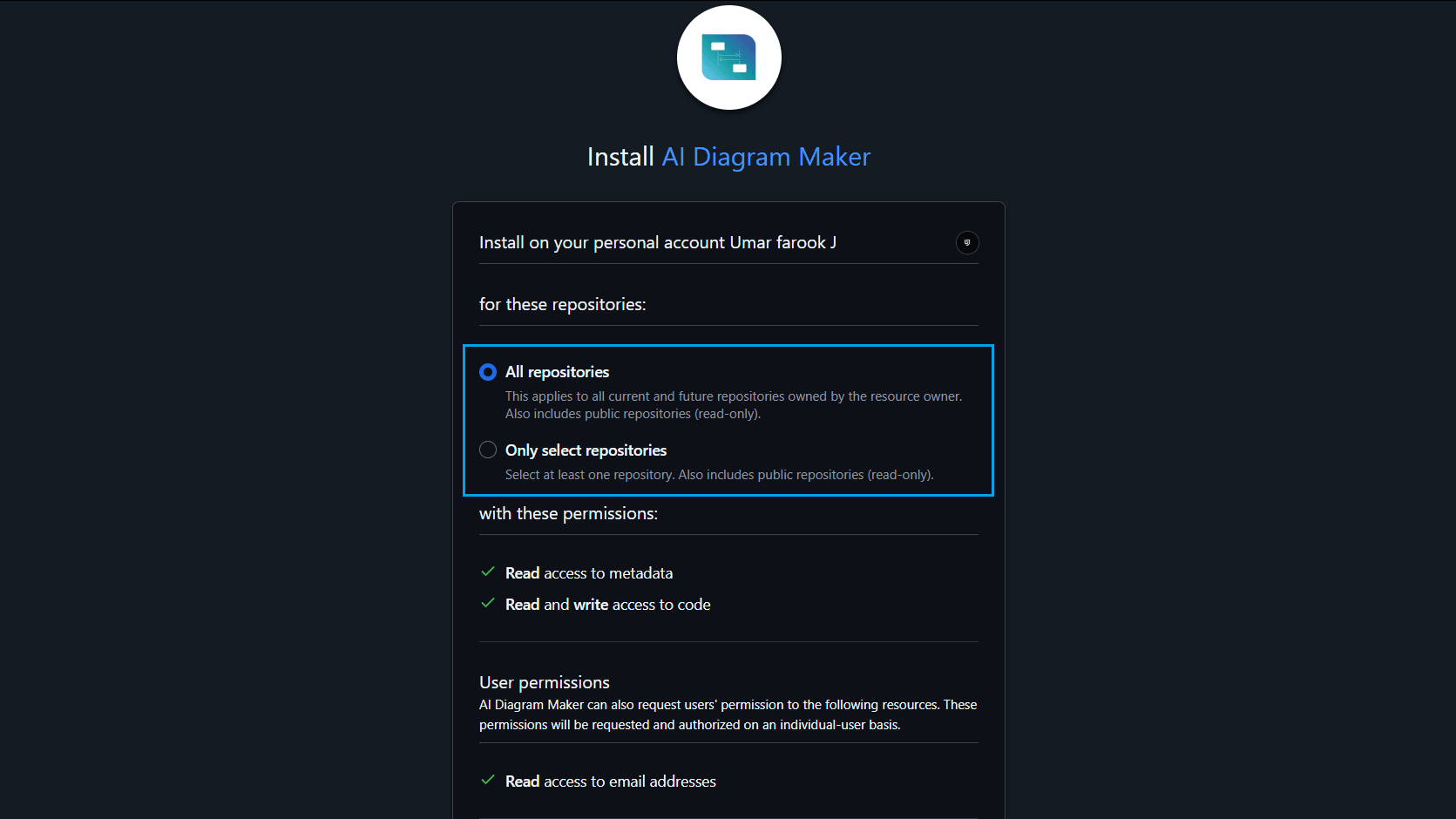Click the AI Diagram Maker heading link

(x=765, y=157)
